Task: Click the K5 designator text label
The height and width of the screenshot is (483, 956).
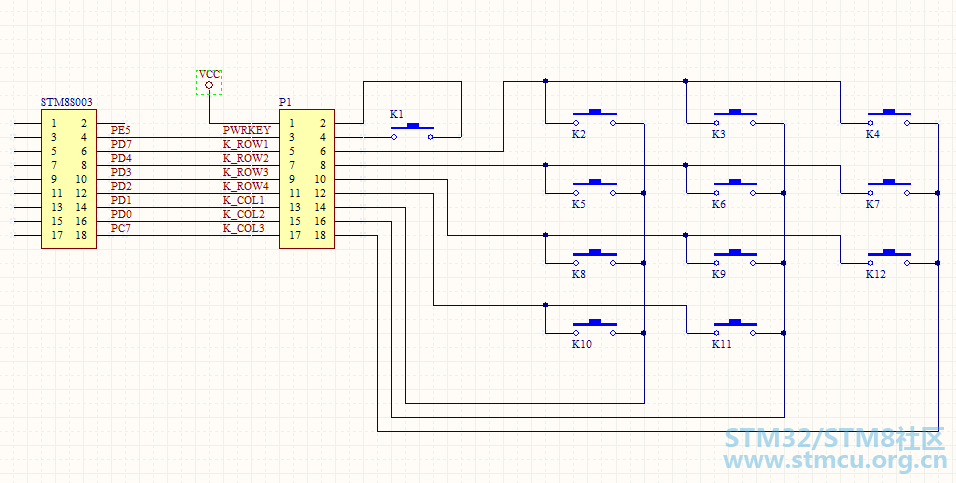Action: tap(579, 204)
